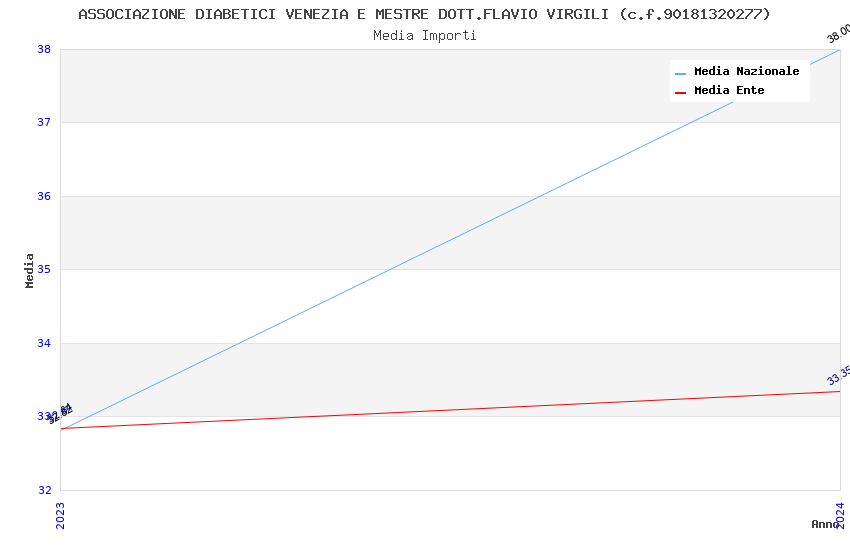
Task: Click the y-axis tick label 36
Action: (x=44, y=196)
